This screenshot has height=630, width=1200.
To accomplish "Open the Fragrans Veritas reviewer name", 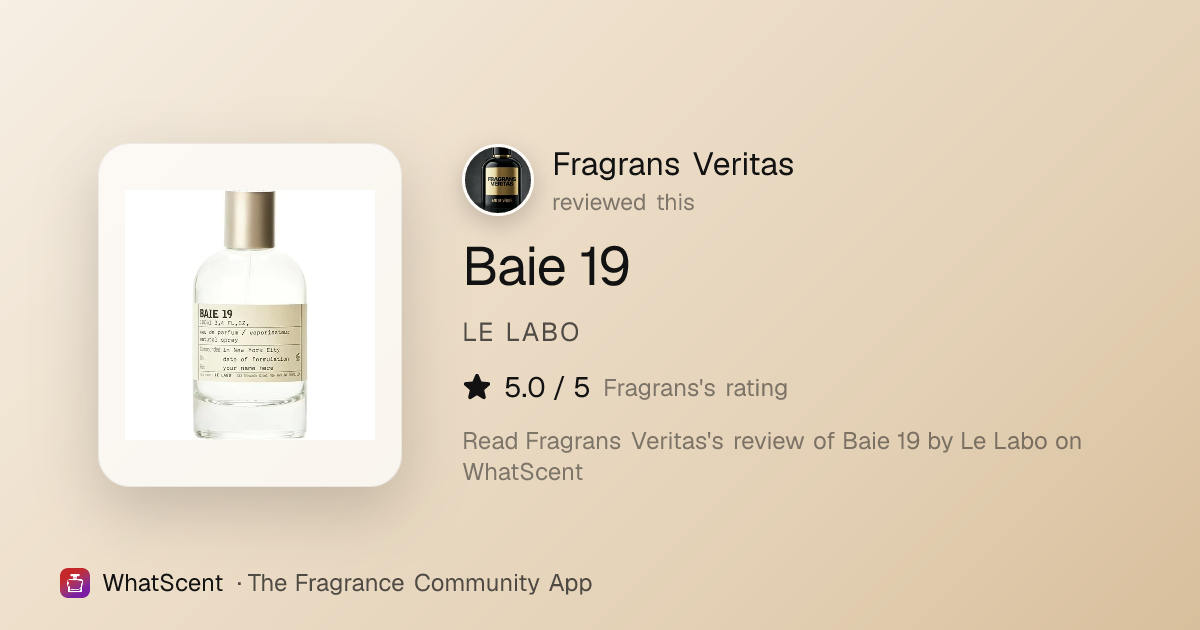I will pyautogui.click(x=673, y=164).
